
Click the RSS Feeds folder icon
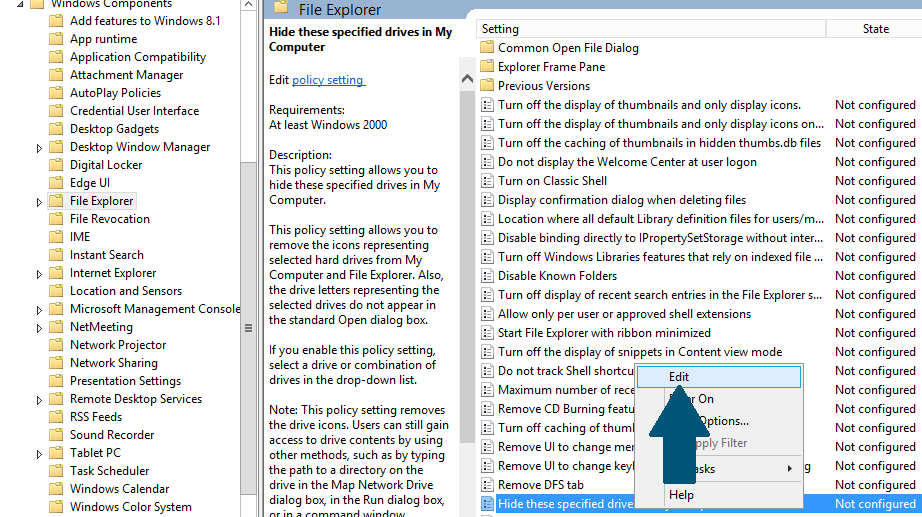(x=56, y=417)
